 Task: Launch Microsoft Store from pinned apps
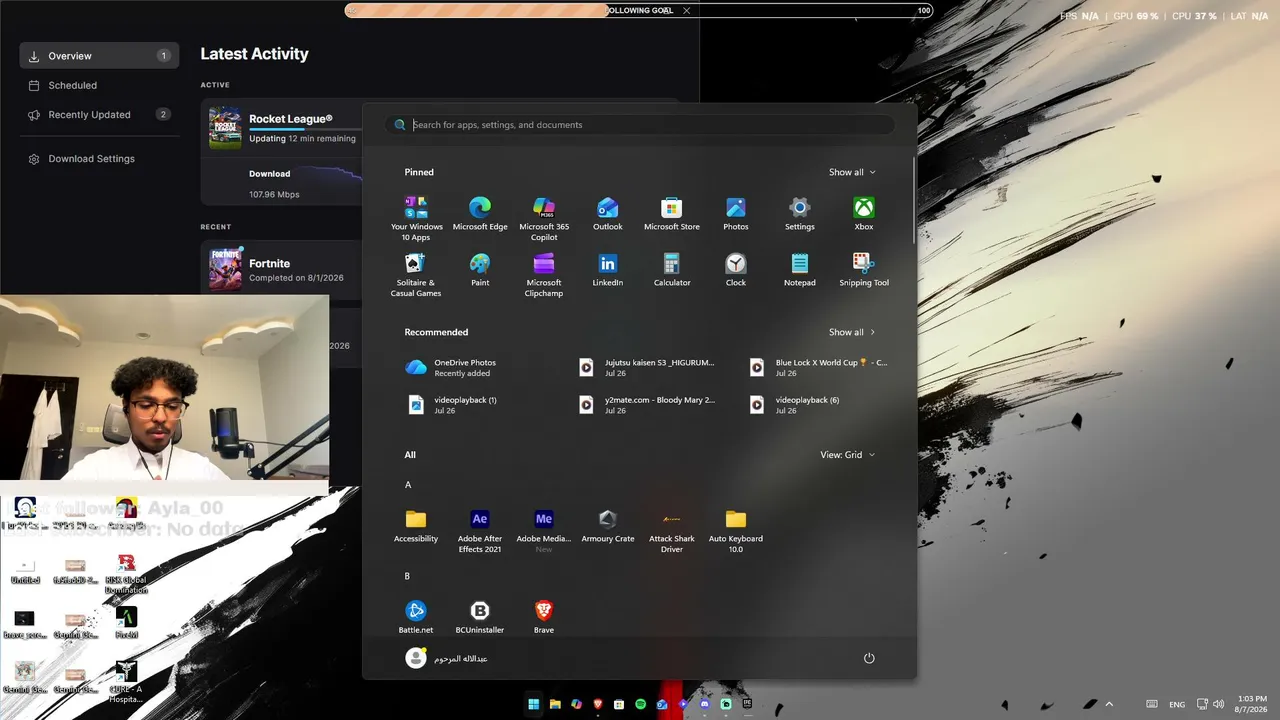(x=672, y=213)
